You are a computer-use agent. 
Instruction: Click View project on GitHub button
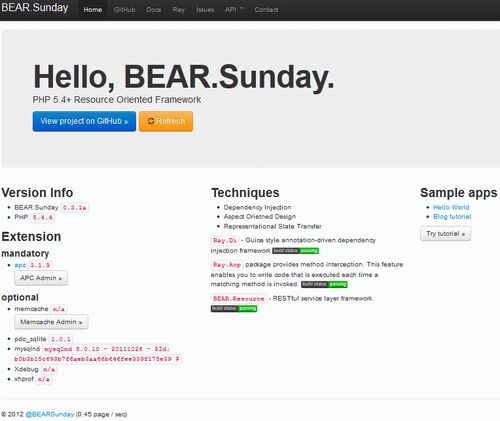tap(84, 121)
